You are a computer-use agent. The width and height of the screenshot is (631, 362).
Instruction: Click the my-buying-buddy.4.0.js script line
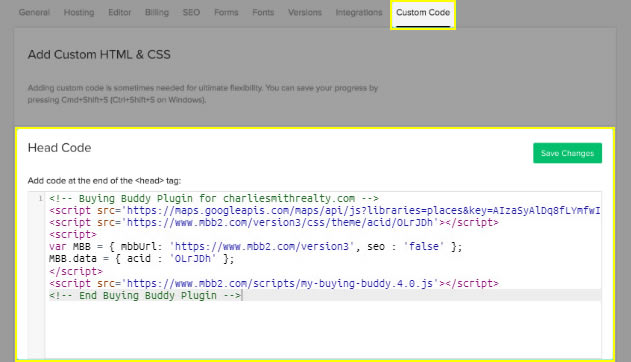(x=274, y=283)
